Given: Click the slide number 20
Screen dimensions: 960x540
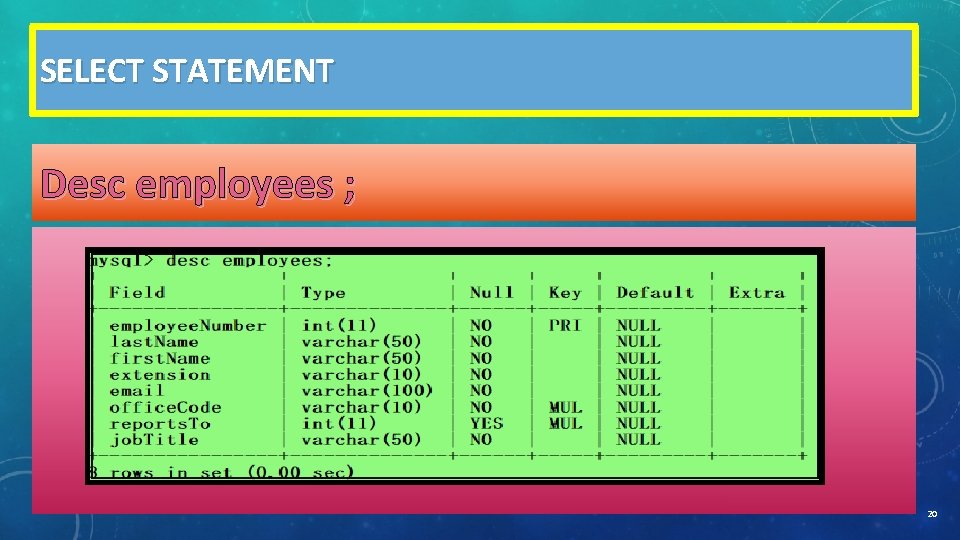Looking at the screenshot, I should tap(932, 514).
